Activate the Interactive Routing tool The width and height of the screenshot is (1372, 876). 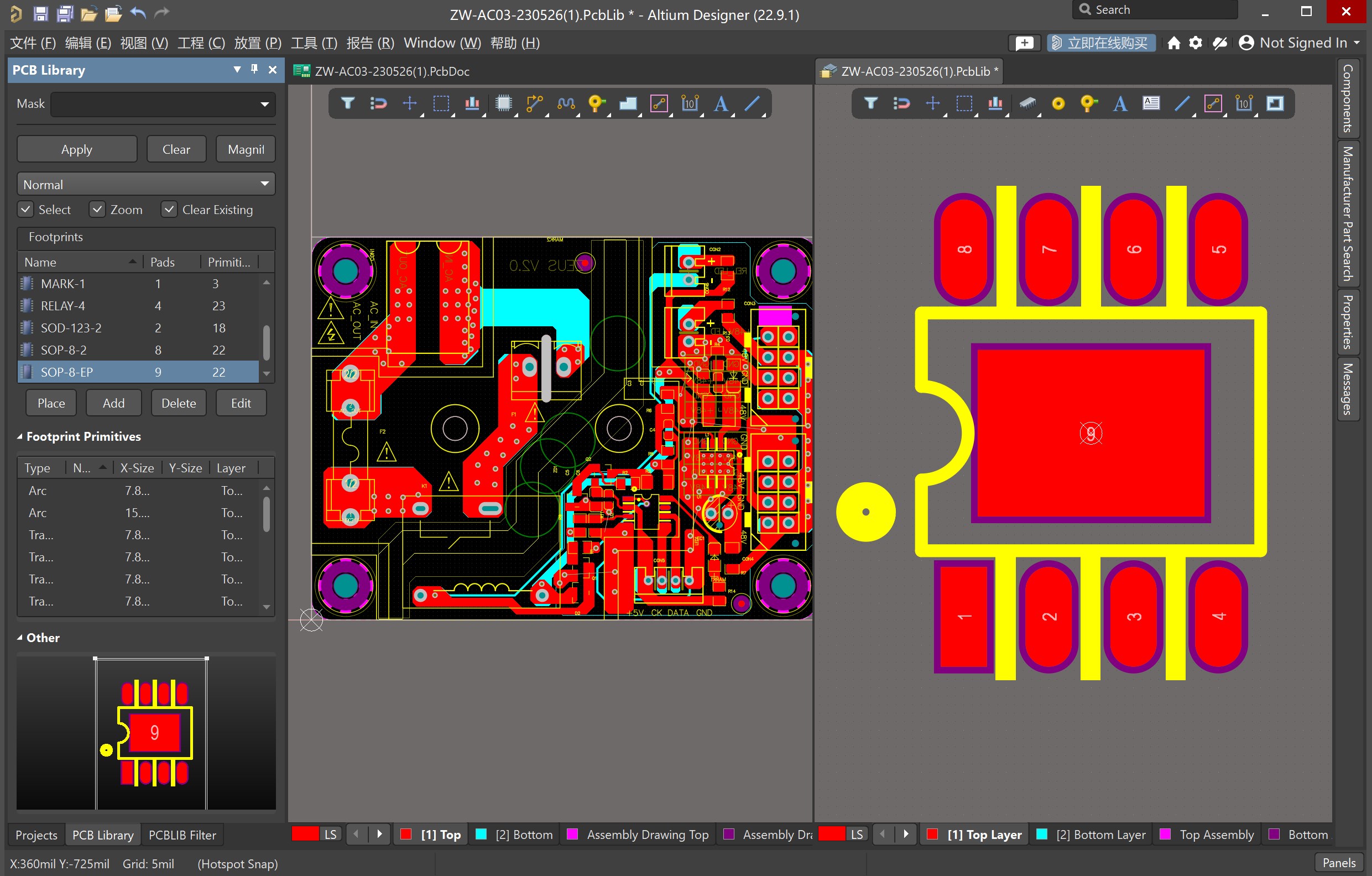click(534, 103)
